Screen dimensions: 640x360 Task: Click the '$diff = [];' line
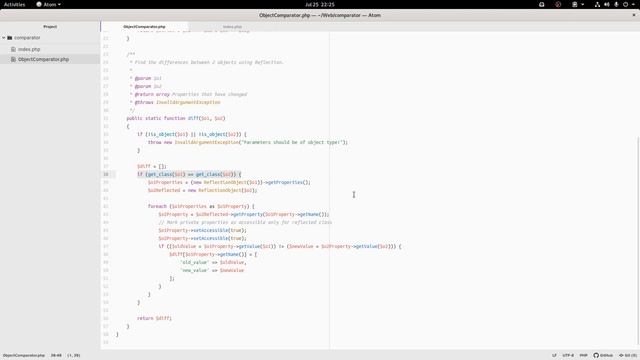151,167
